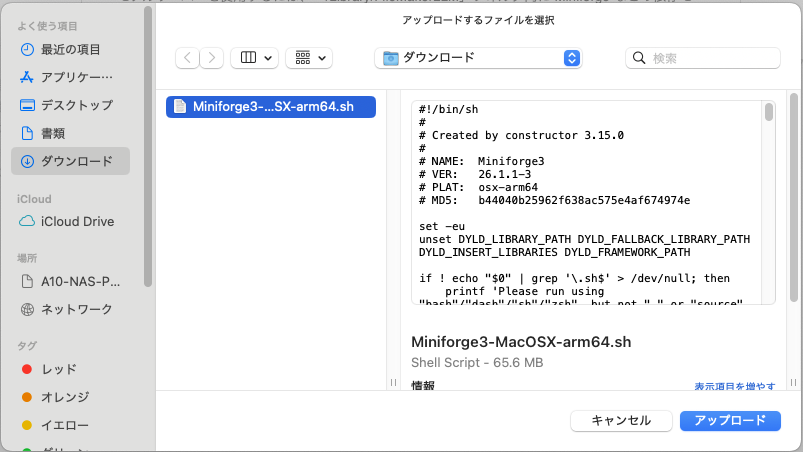This screenshot has width=803, height=452.
Task: Click the タグ section header
Action: [x=27, y=346]
